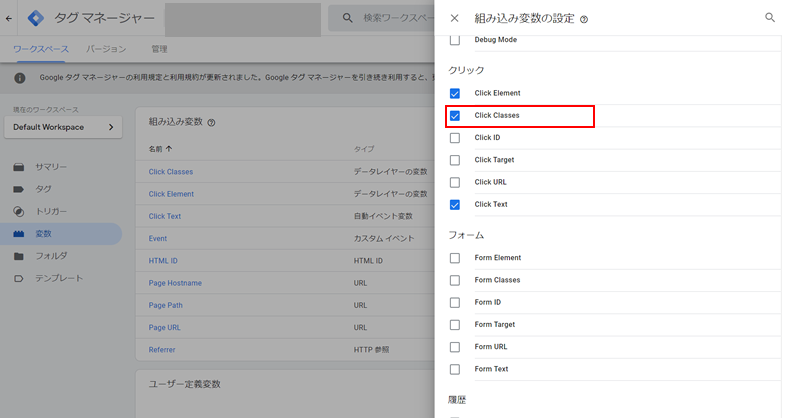
Task: Enable the Form URL checkbox
Action: pos(455,347)
